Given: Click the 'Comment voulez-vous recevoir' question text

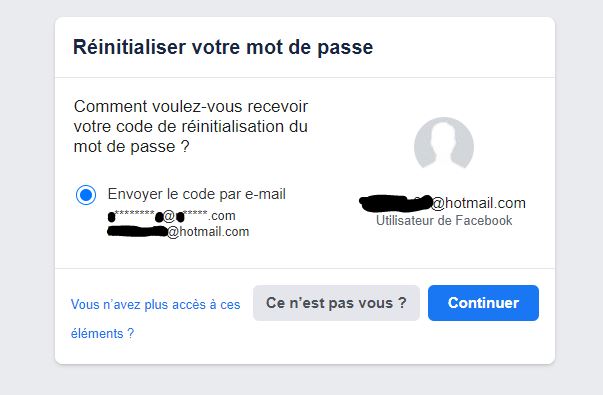Looking at the screenshot, I should pos(191,126).
